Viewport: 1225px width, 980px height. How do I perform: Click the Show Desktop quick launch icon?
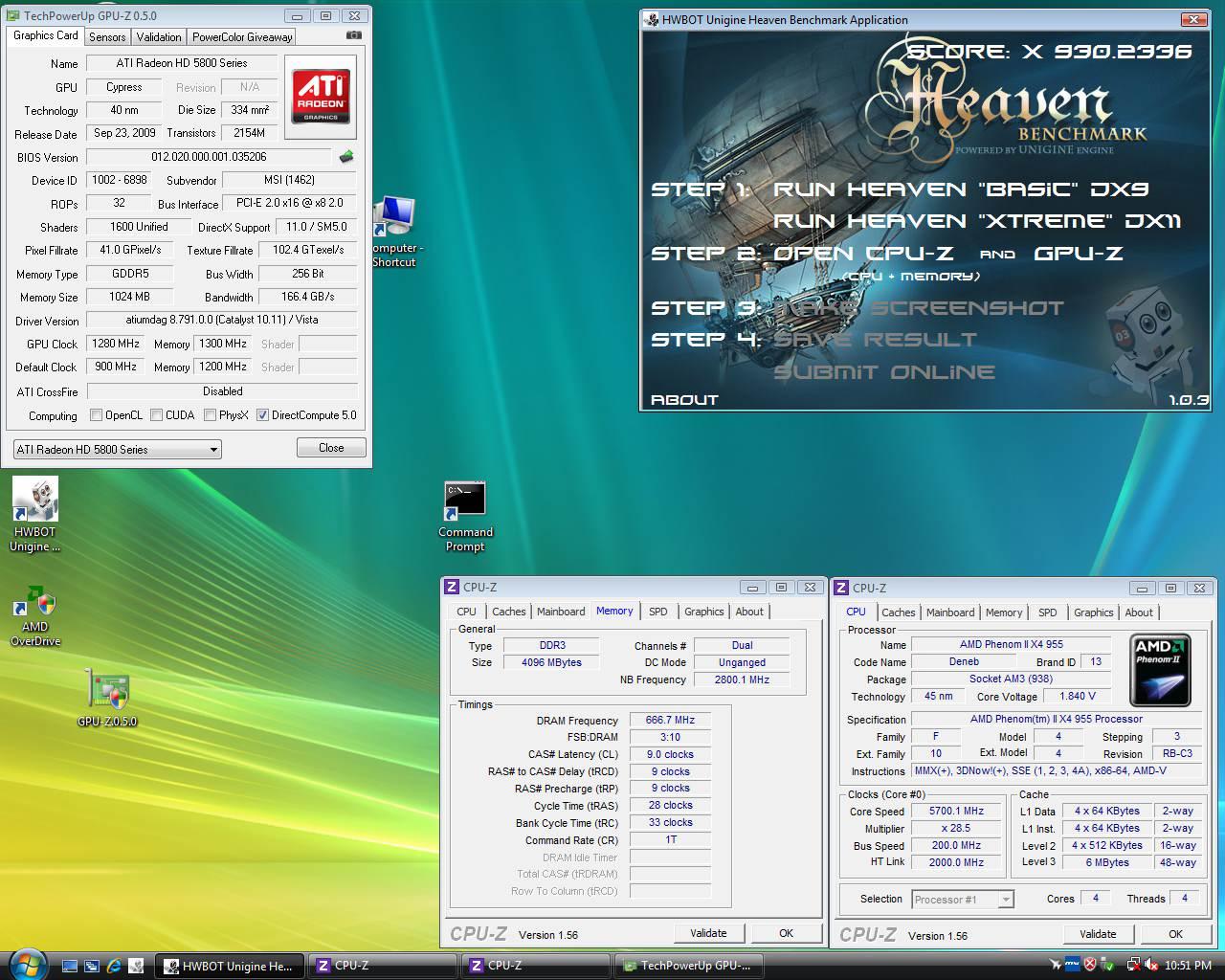[70, 966]
